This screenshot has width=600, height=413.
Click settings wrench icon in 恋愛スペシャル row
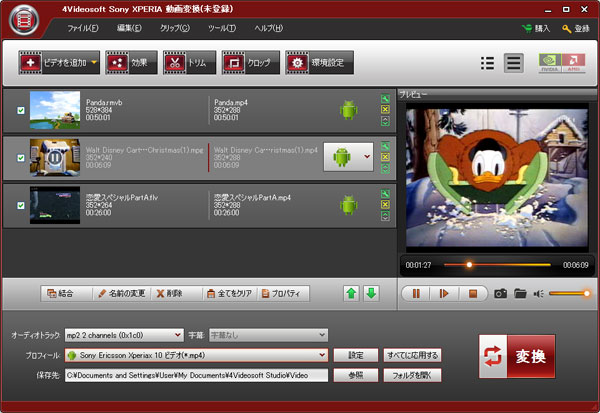point(385,194)
